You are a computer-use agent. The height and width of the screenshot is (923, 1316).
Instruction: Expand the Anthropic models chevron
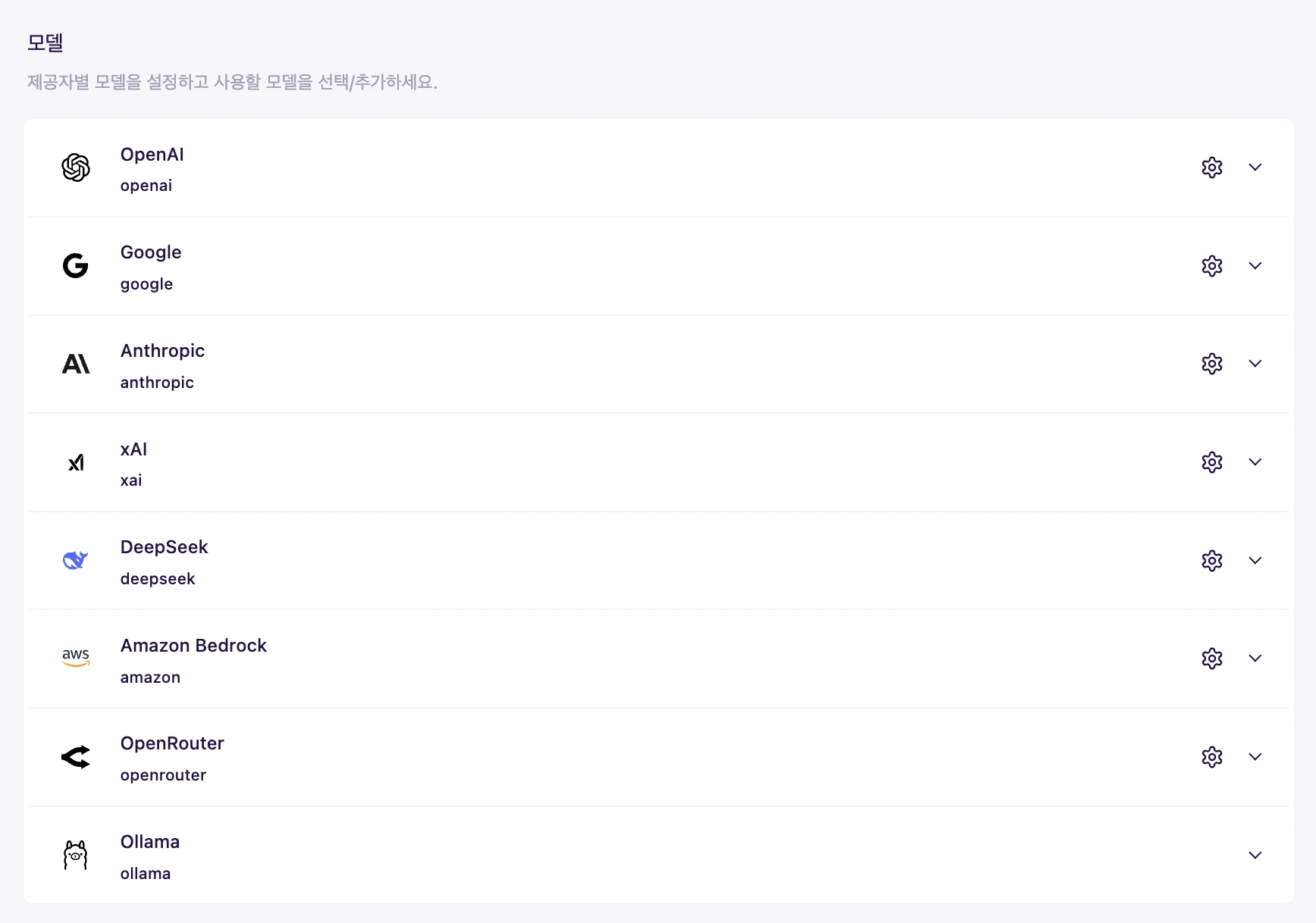tap(1255, 364)
